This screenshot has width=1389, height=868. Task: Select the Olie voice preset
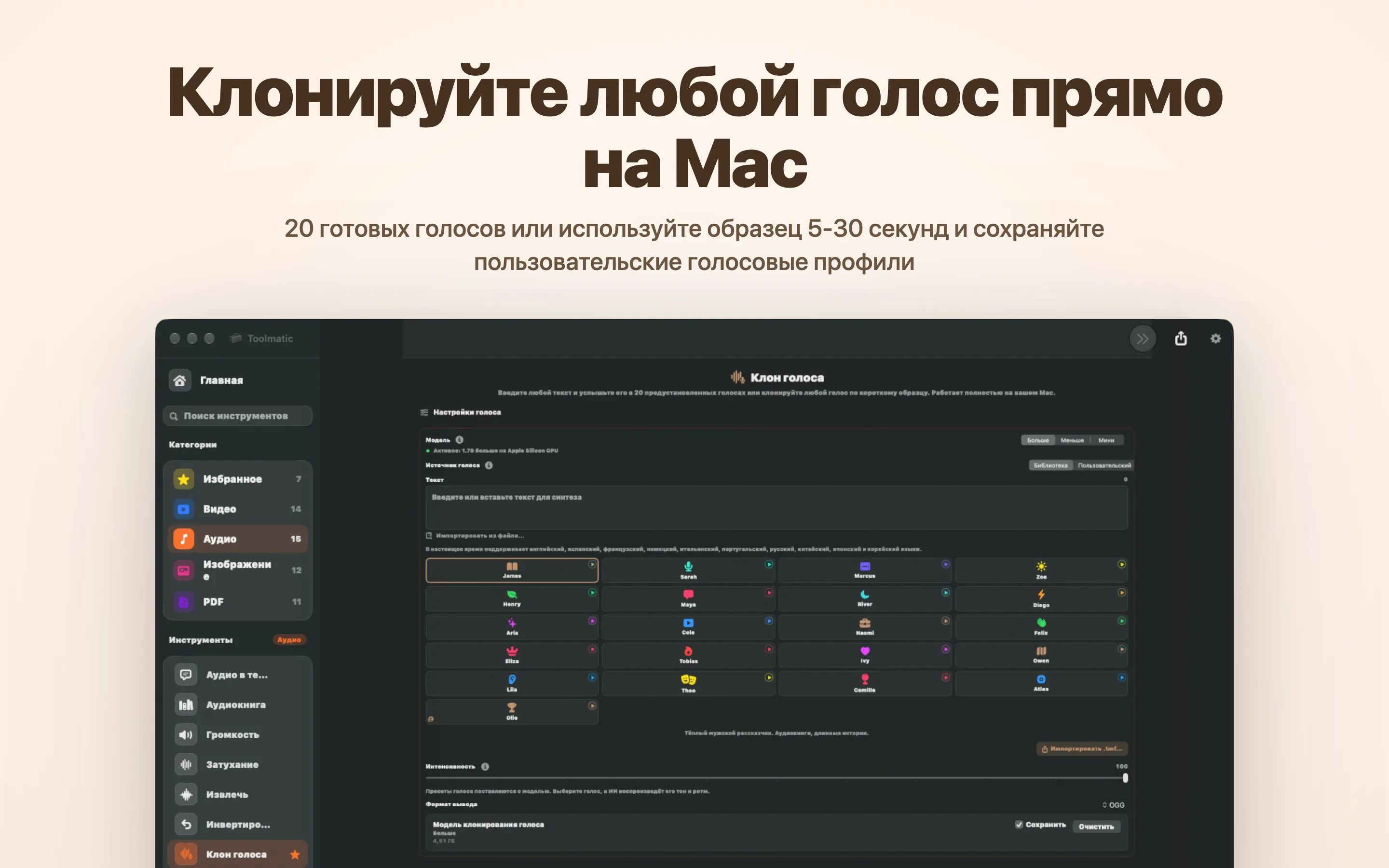pyautogui.click(x=512, y=711)
